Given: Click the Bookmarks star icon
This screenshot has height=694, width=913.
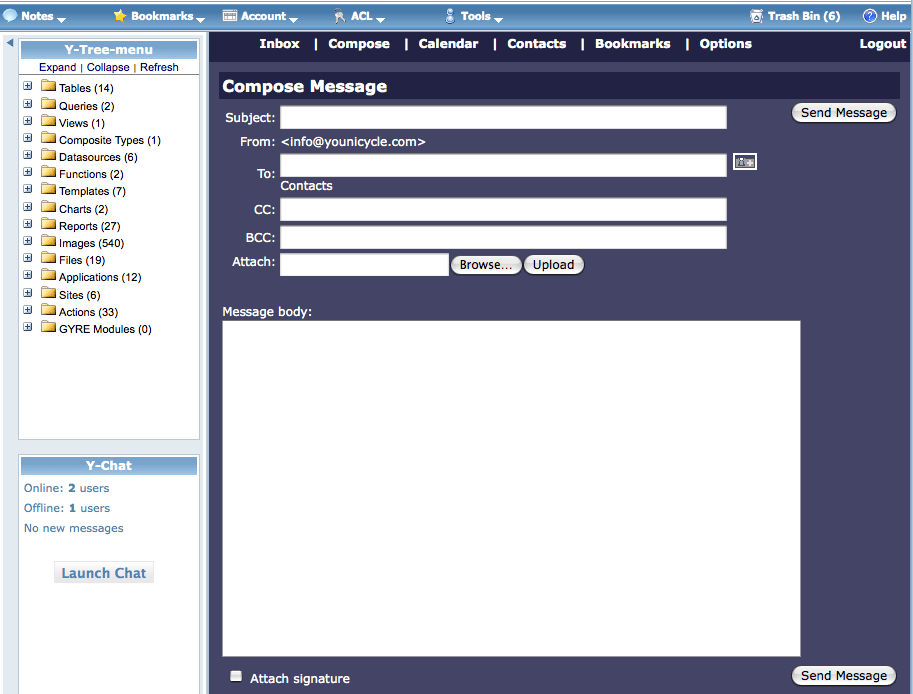Looking at the screenshot, I should pos(120,16).
